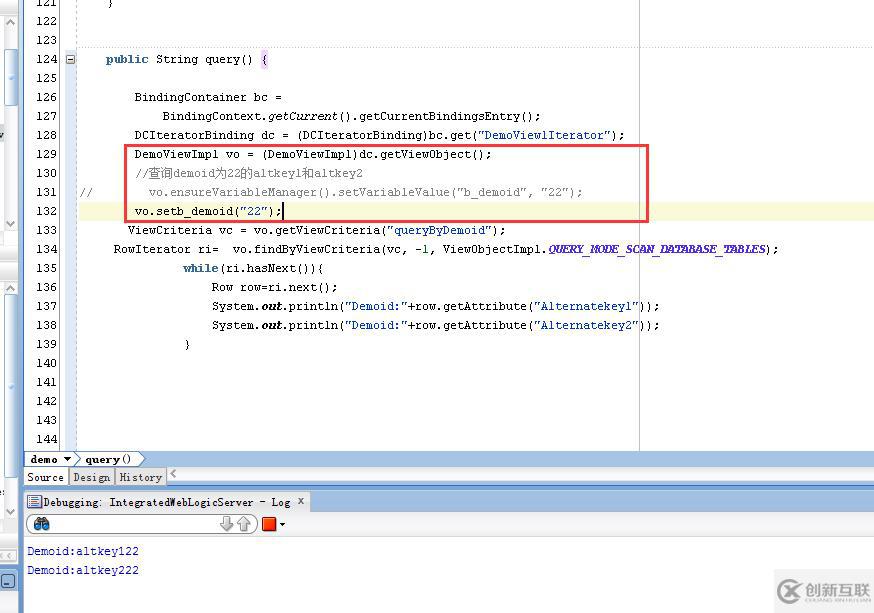This screenshot has width=874, height=613.
Task: Click DemoViewImpl vo = line 129
Action: (313, 154)
